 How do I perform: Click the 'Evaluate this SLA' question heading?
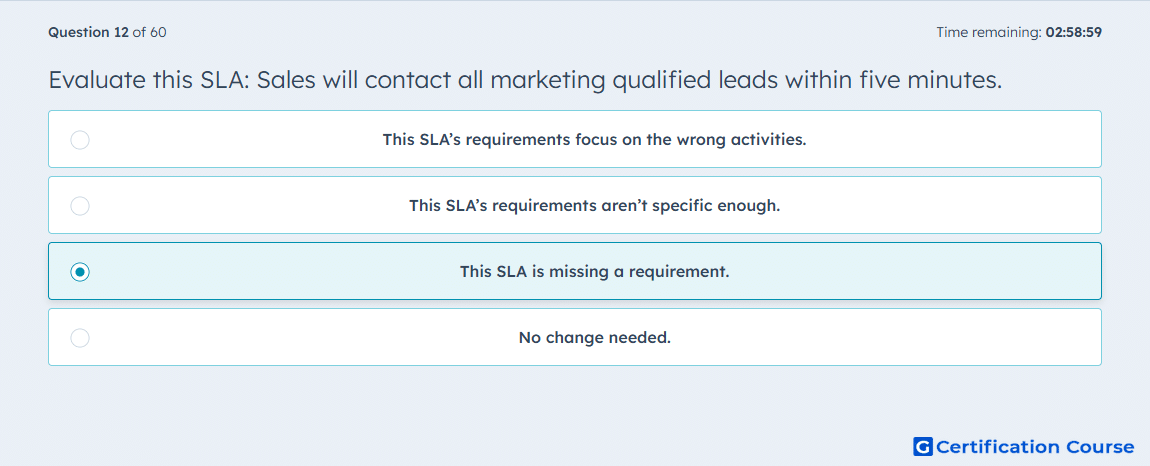click(524, 80)
